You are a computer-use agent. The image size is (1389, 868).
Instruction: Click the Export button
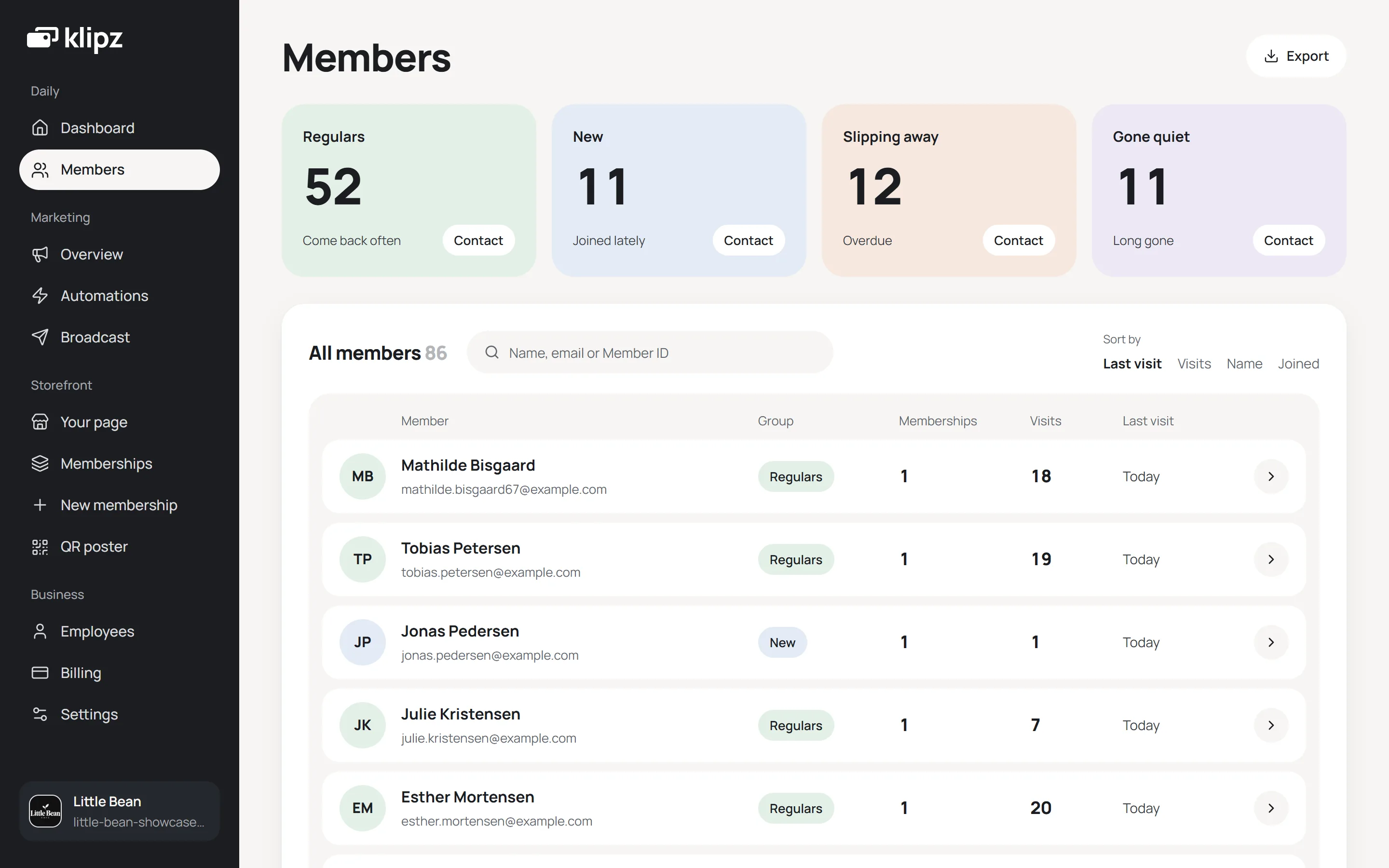click(1296, 55)
